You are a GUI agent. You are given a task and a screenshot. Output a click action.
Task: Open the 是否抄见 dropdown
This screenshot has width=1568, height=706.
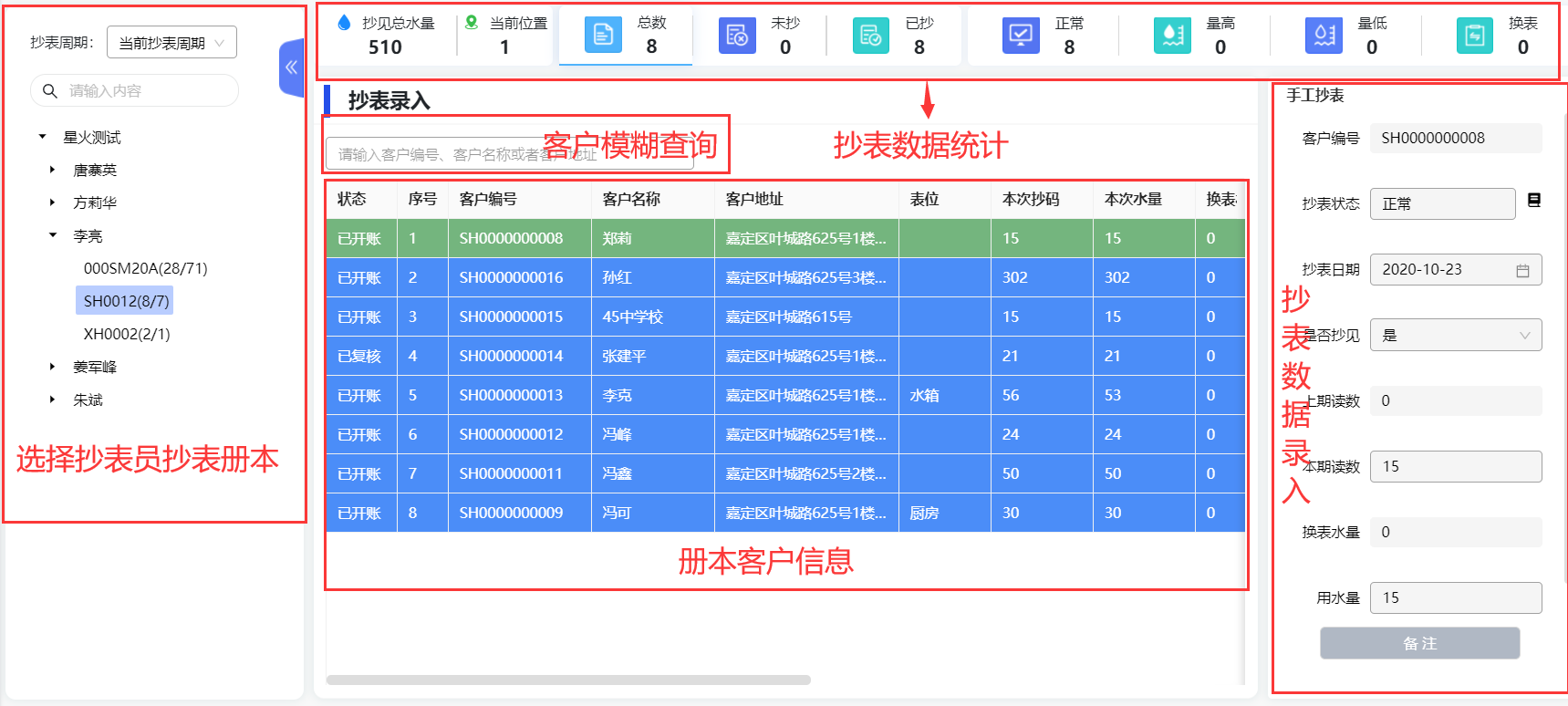click(x=1456, y=335)
